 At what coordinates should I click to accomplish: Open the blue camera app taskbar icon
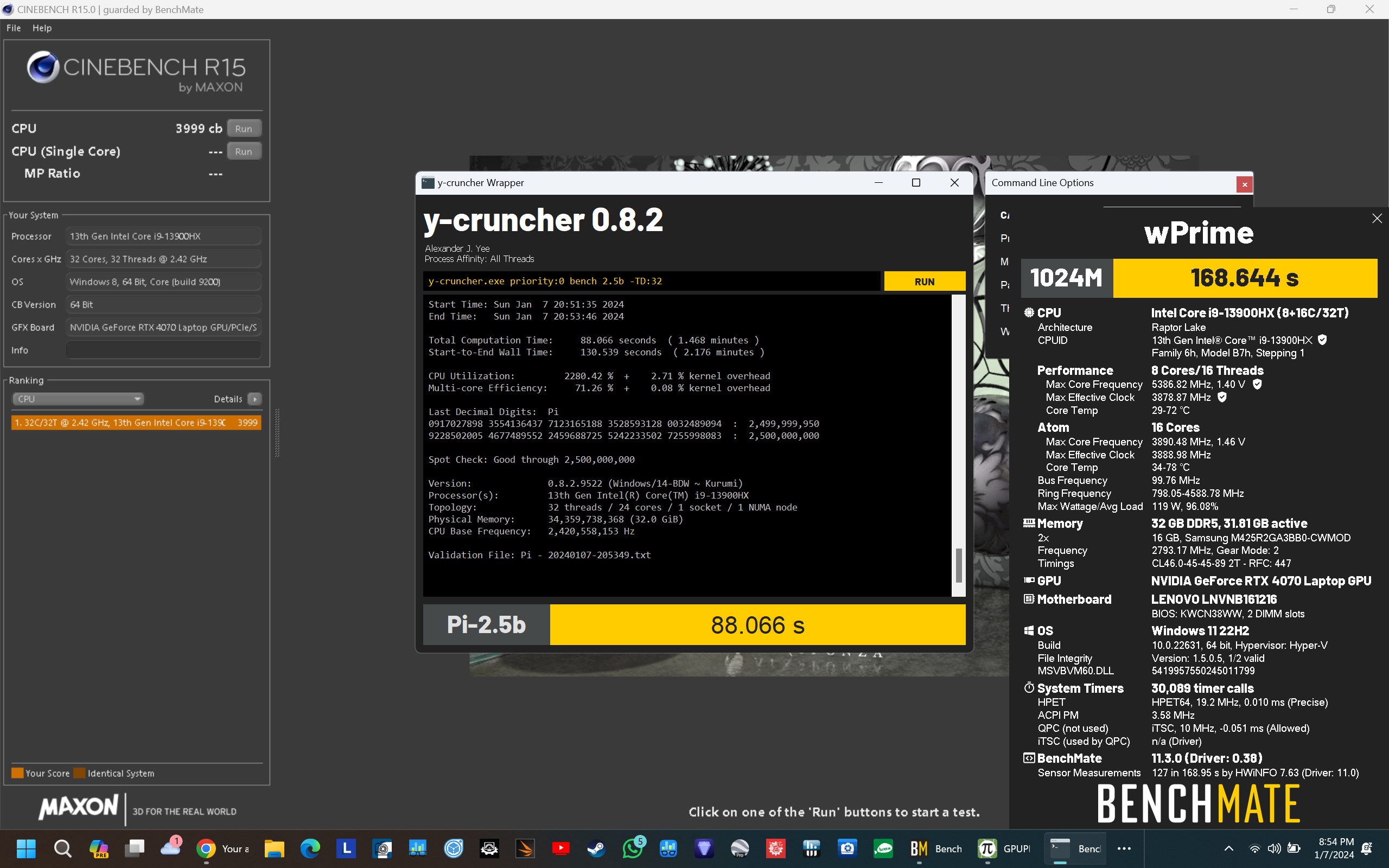pos(848,848)
